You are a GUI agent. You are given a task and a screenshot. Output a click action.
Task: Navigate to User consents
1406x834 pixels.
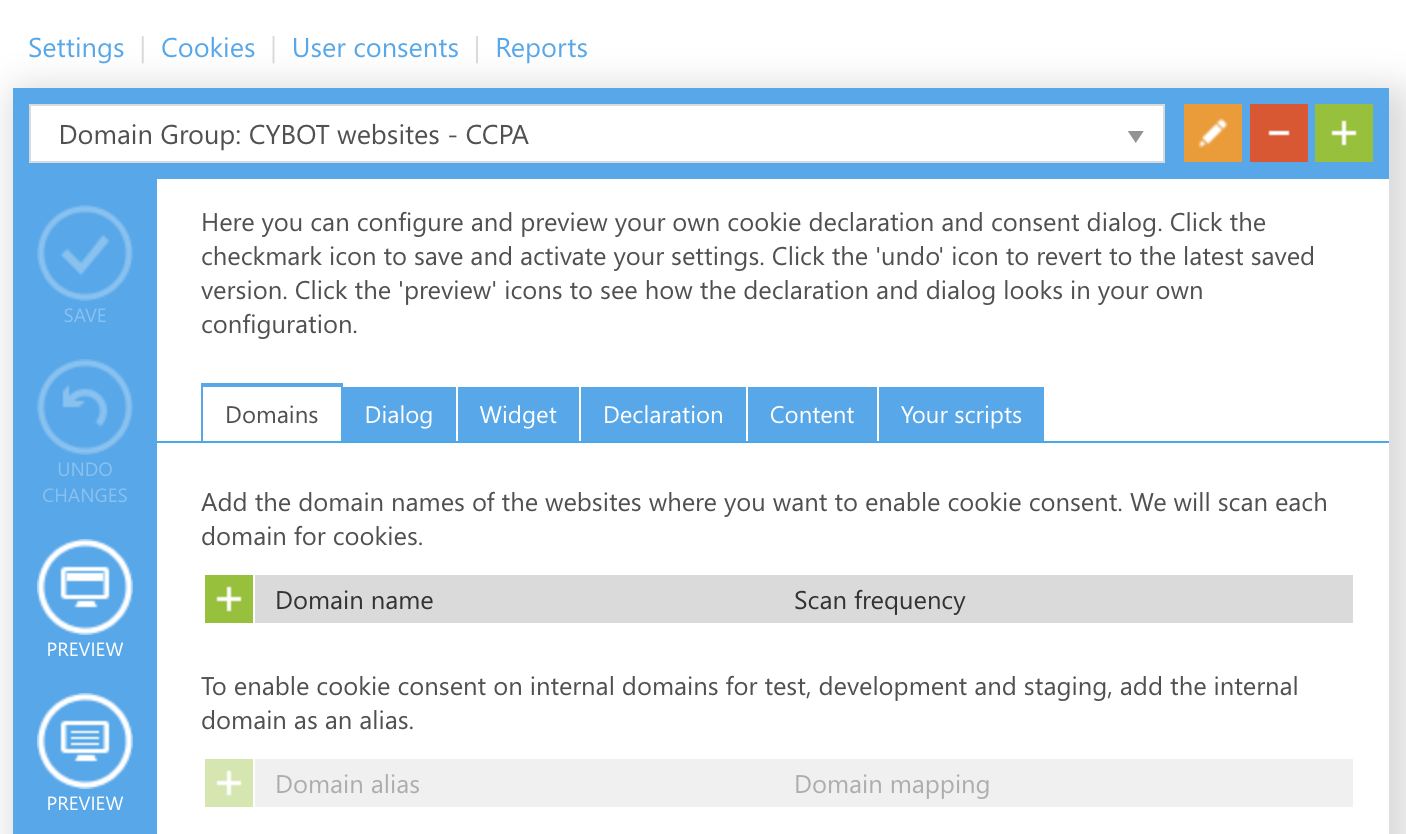[x=375, y=47]
